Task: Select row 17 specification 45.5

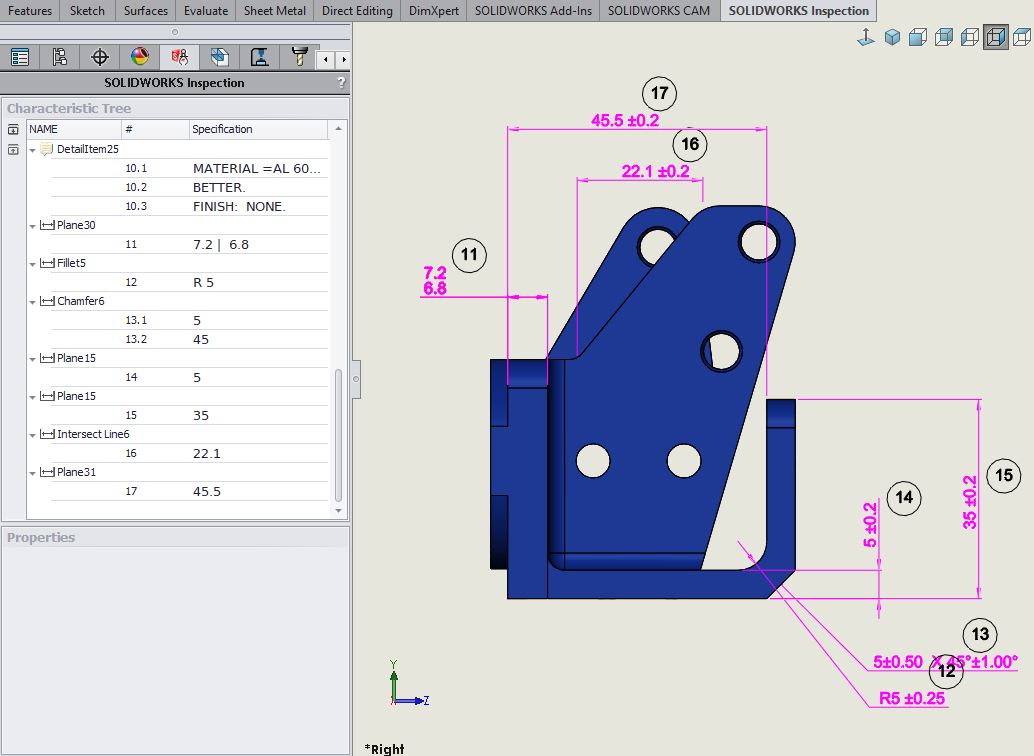Action: pyautogui.click(x=206, y=492)
